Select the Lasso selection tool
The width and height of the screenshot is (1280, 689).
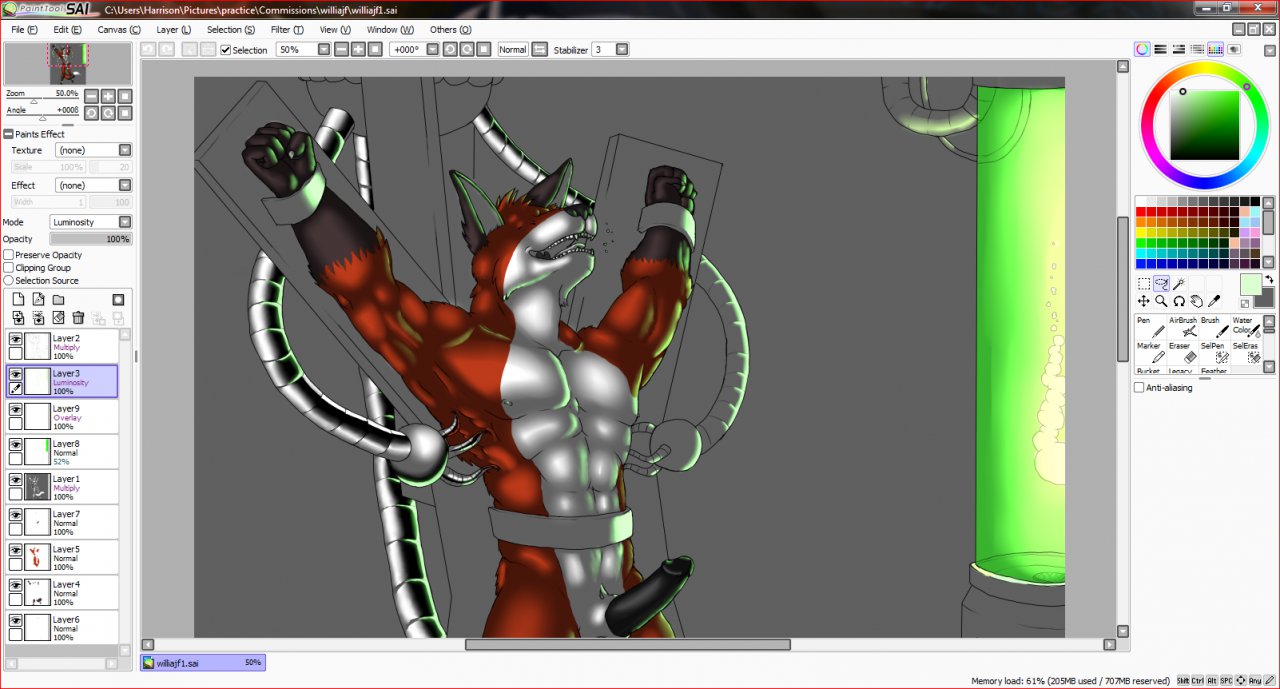tap(1161, 284)
